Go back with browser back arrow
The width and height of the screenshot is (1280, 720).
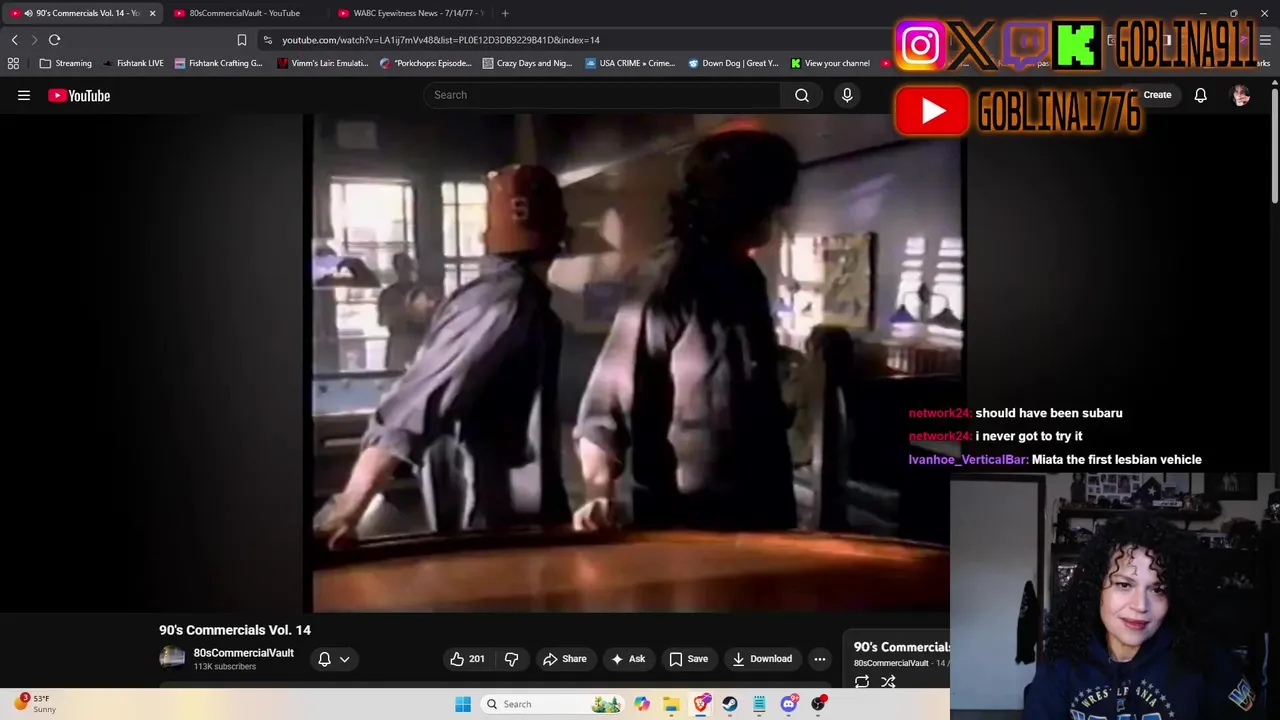coord(14,40)
